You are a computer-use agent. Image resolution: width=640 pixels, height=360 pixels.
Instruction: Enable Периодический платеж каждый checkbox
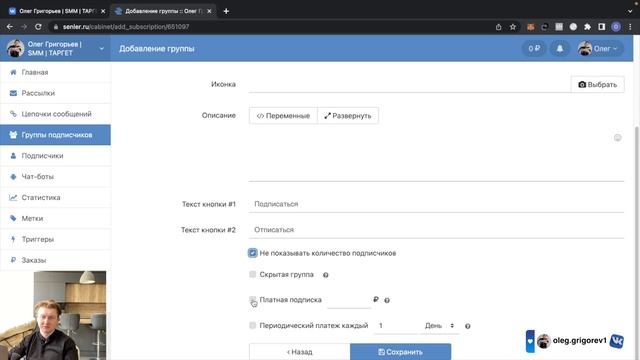(253, 325)
